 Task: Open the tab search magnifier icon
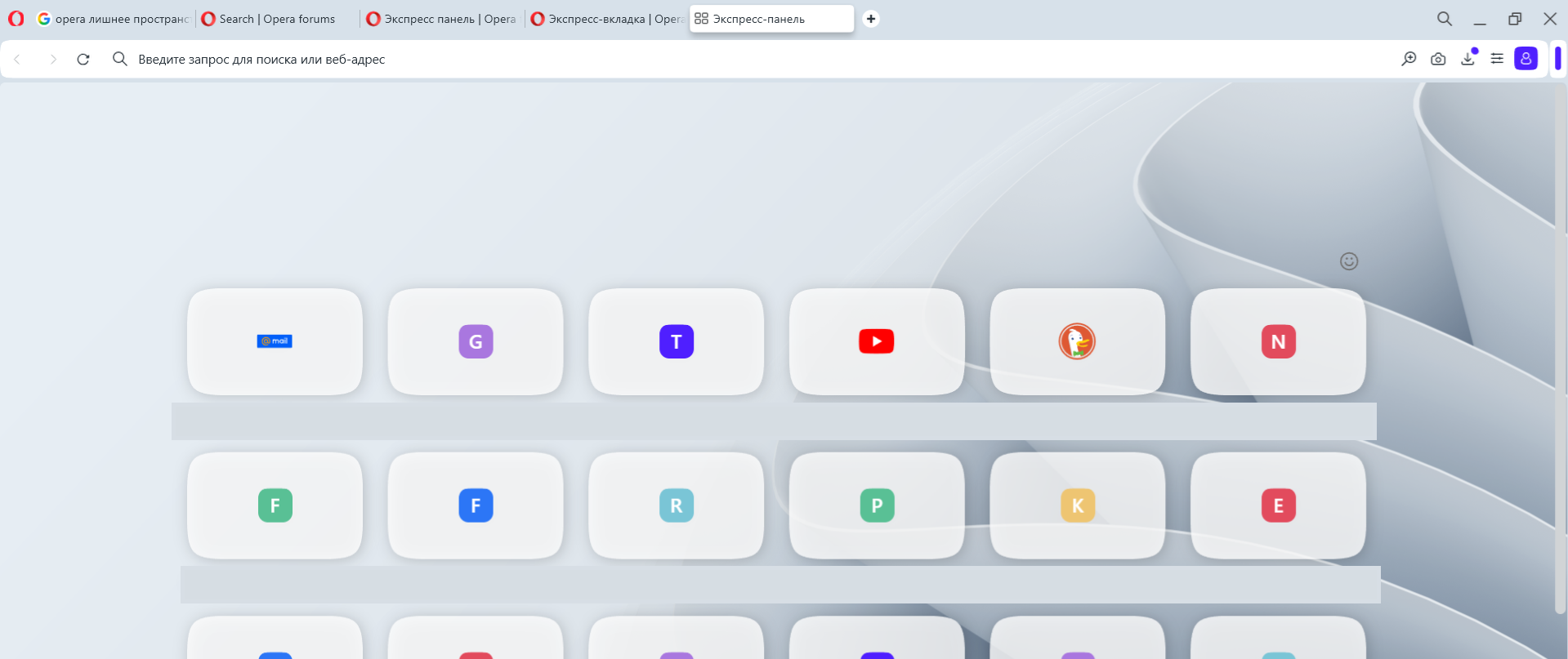click(x=1445, y=19)
